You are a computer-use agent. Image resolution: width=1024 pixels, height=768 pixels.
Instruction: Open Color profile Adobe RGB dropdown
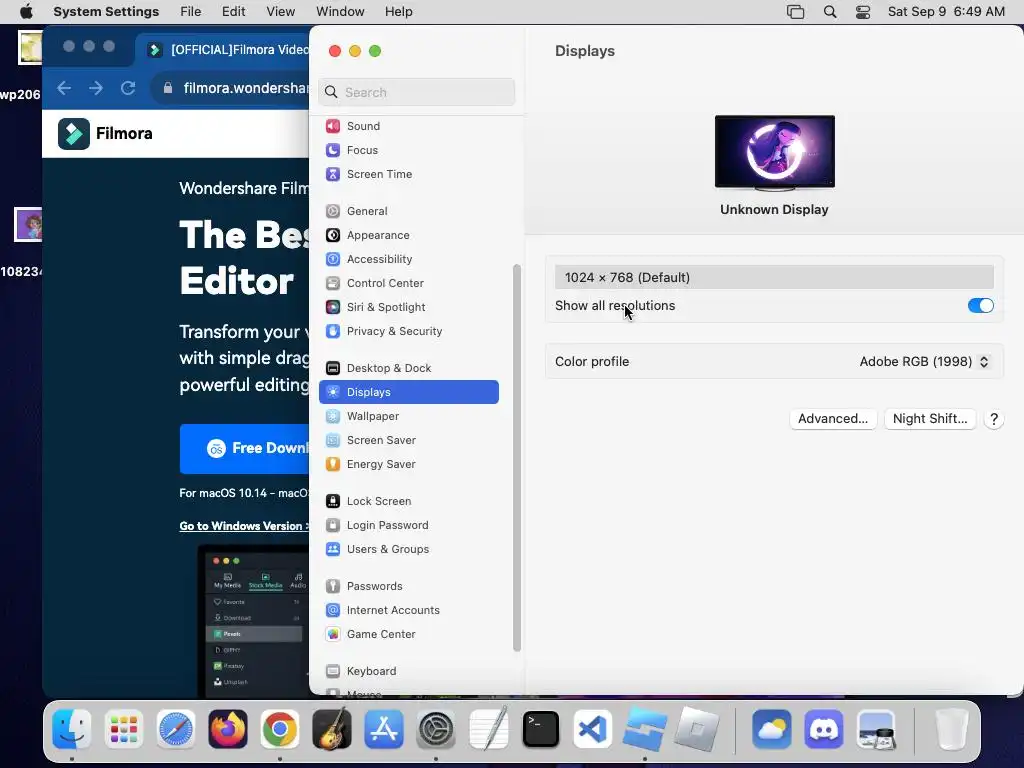coord(924,362)
